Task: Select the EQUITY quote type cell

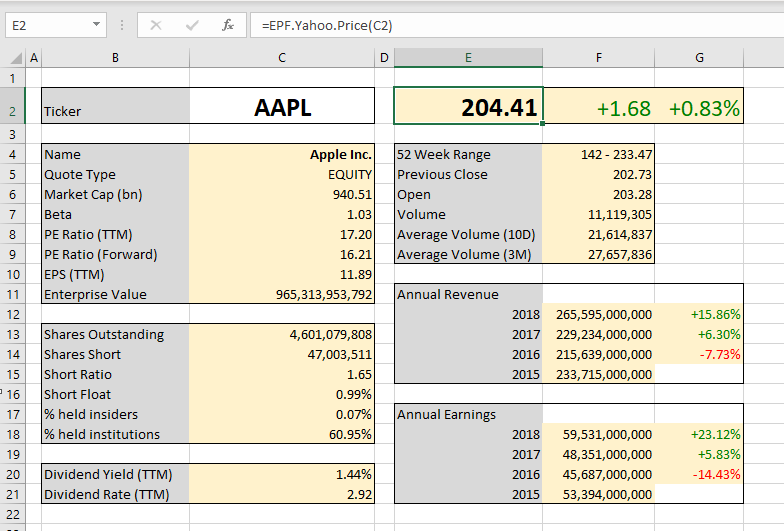Action: coord(282,174)
